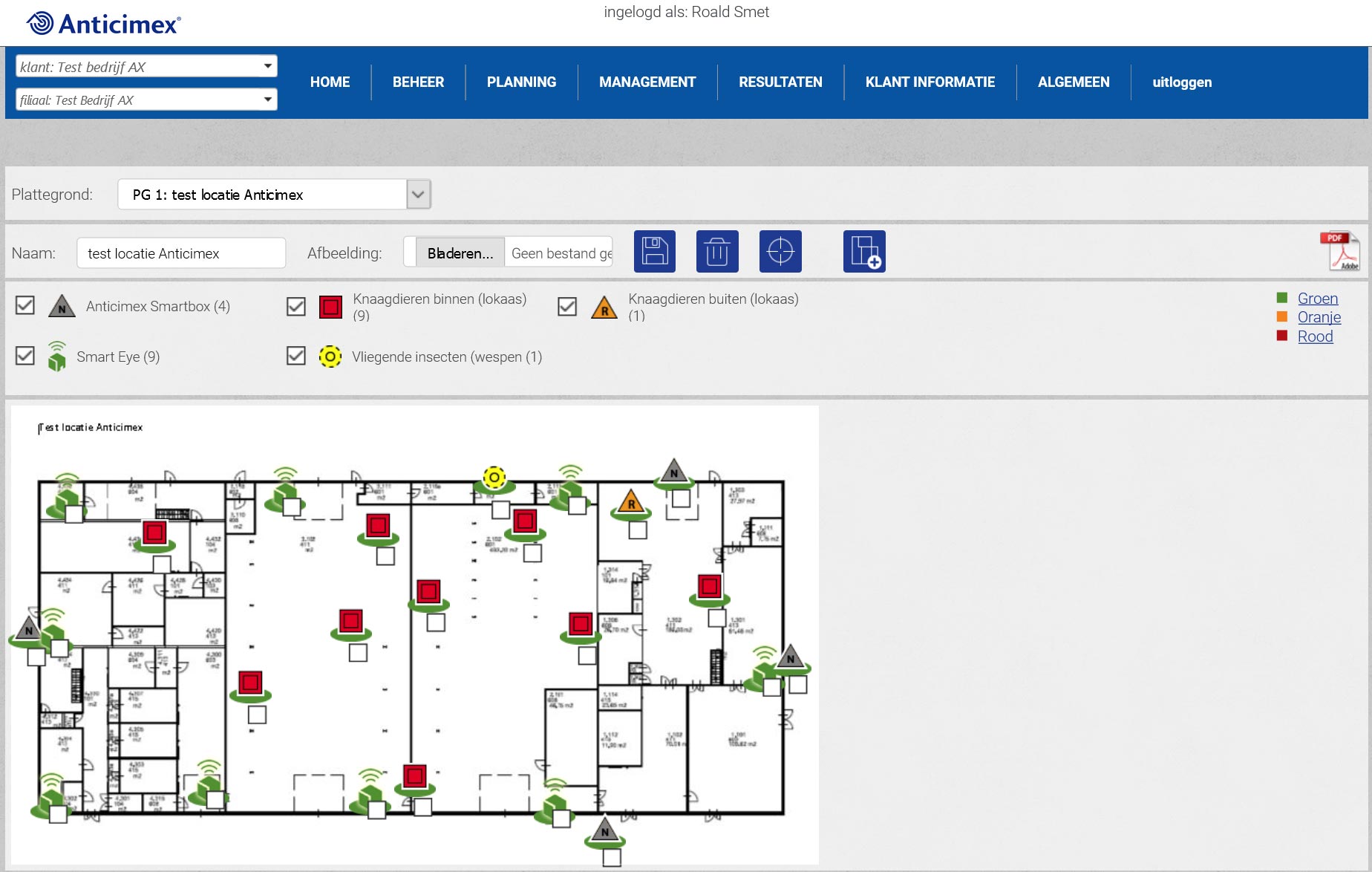Click the Bladeren file browse button
Image resolution: width=1372 pixels, height=872 pixels.
pyautogui.click(x=460, y=253)
